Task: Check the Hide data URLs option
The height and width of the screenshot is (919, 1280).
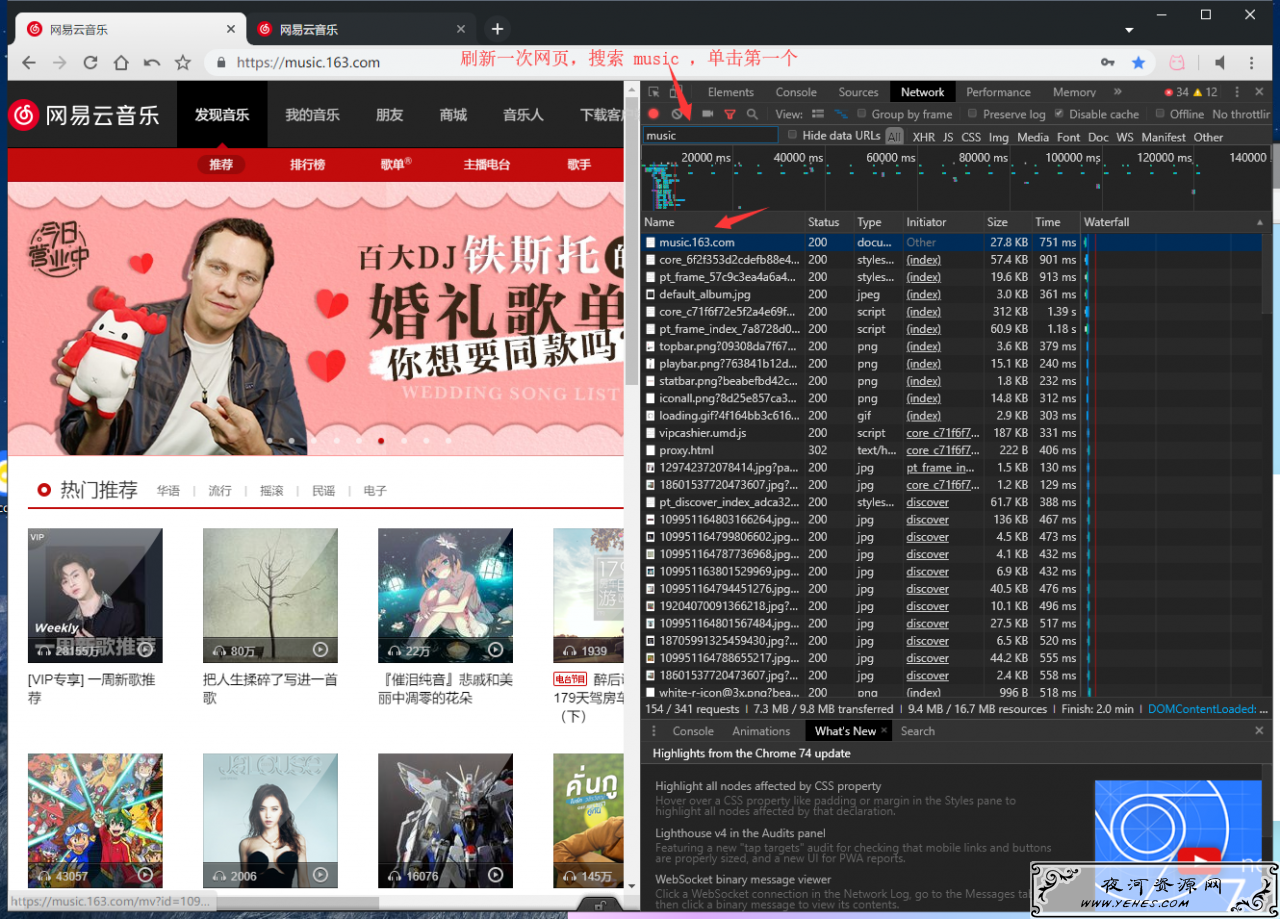Action: (793, 135)
